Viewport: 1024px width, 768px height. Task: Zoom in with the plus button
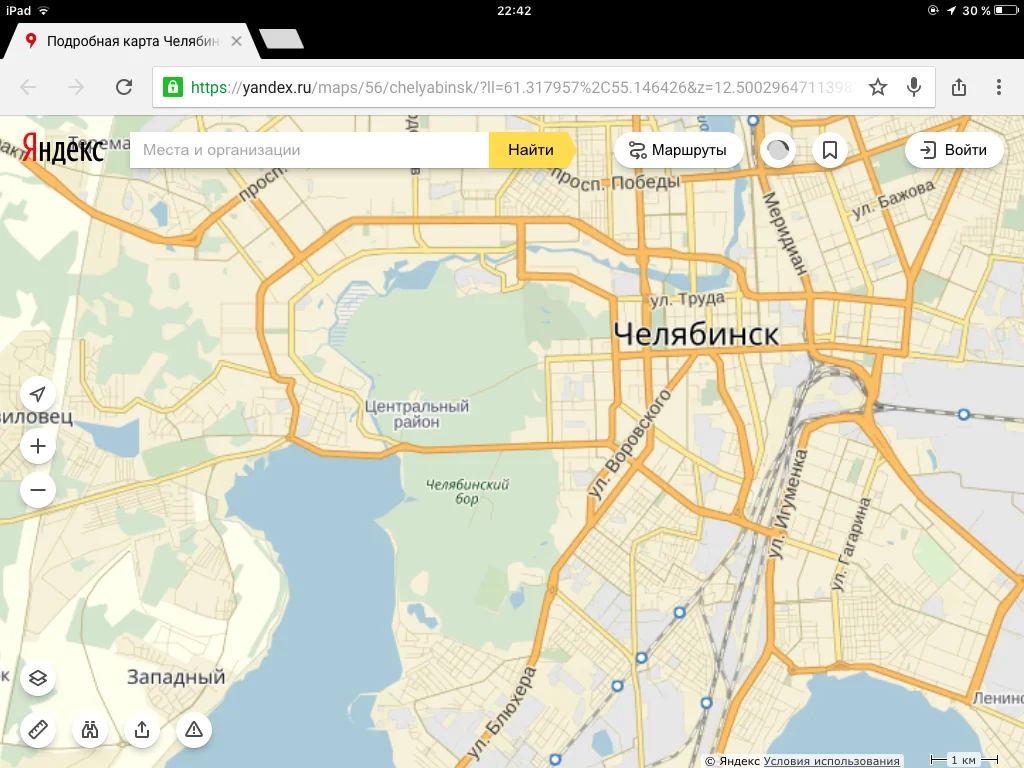tap(38, 446)
